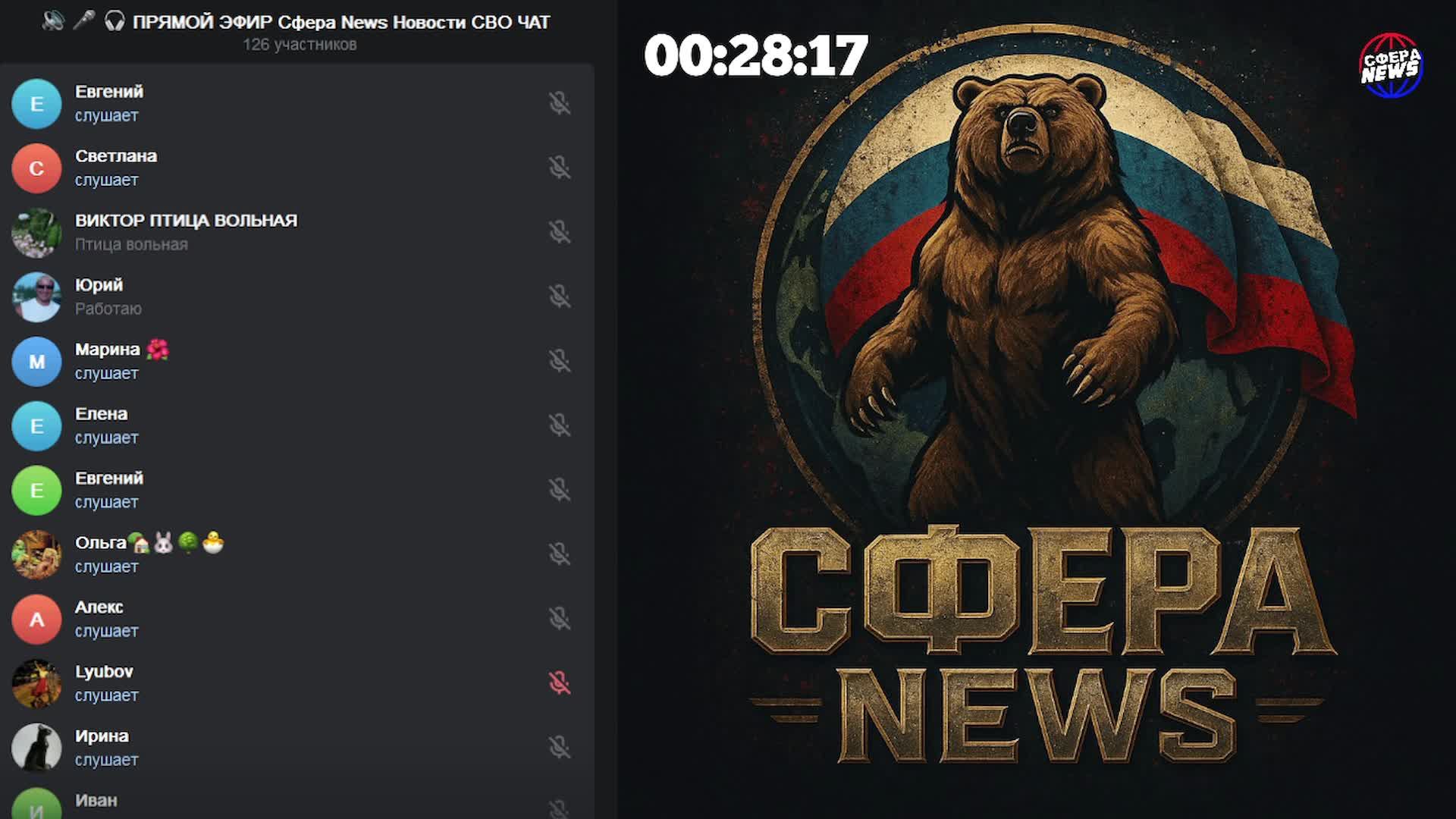The height and width of the screenshot is (819, 1456).
Task: Click muted mic icon beside Светлана
Action: pos(560,168)
